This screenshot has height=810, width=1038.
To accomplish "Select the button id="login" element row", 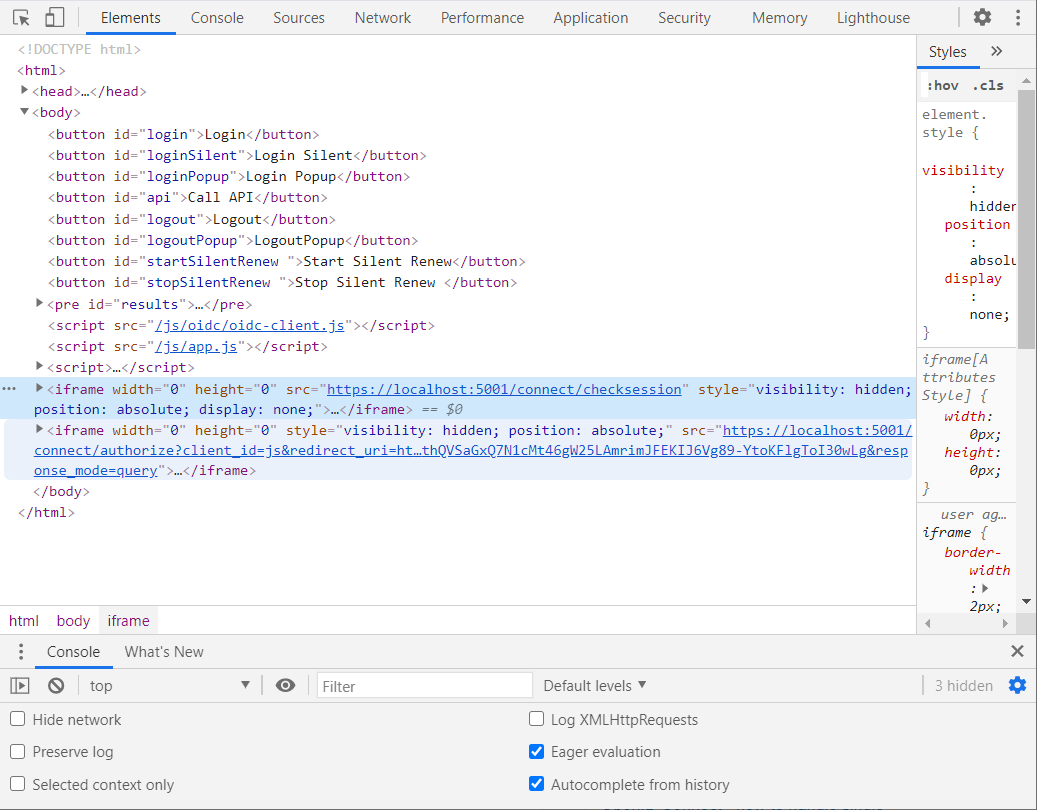I will point(183,134).
